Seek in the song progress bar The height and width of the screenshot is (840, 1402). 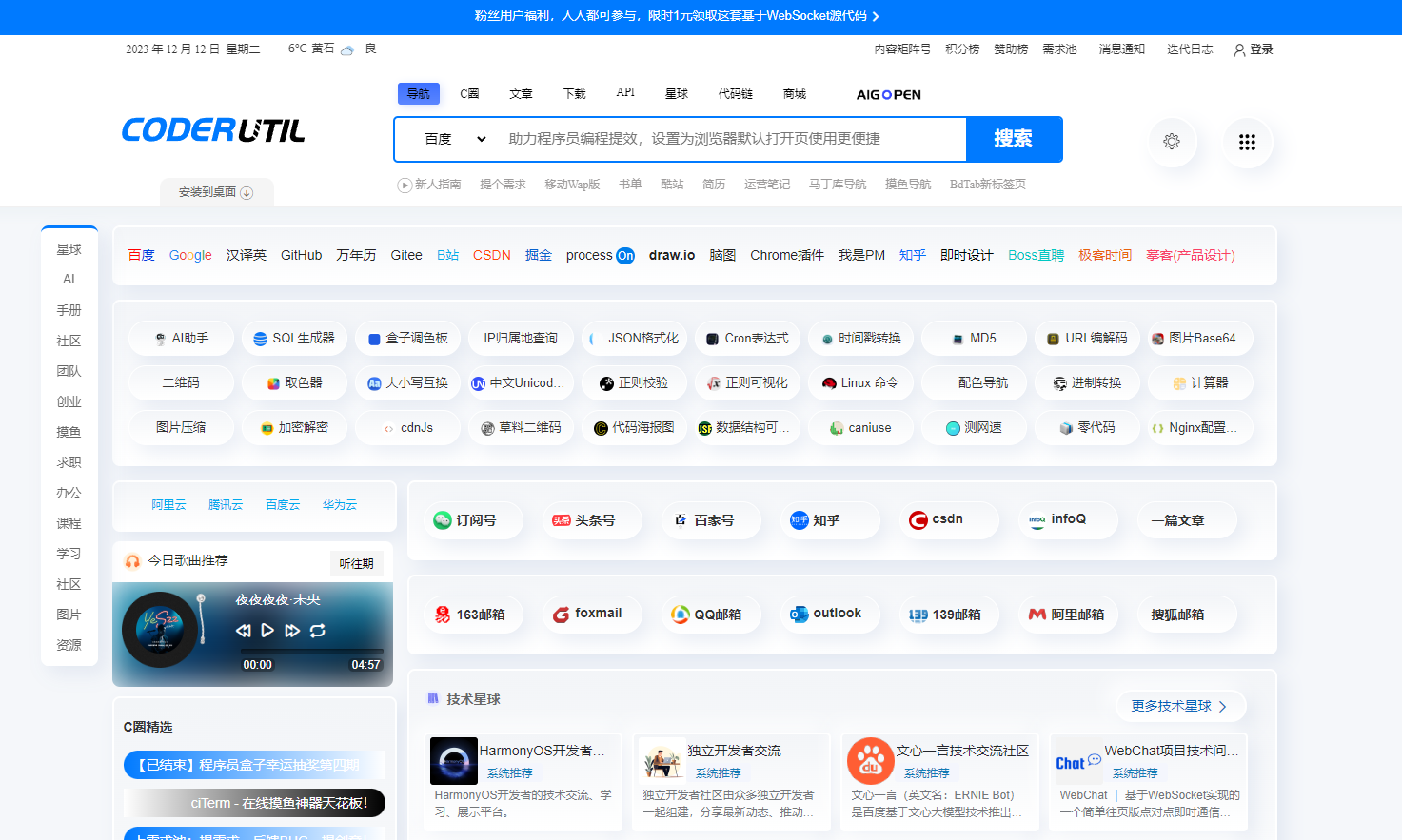pos(312,651)
